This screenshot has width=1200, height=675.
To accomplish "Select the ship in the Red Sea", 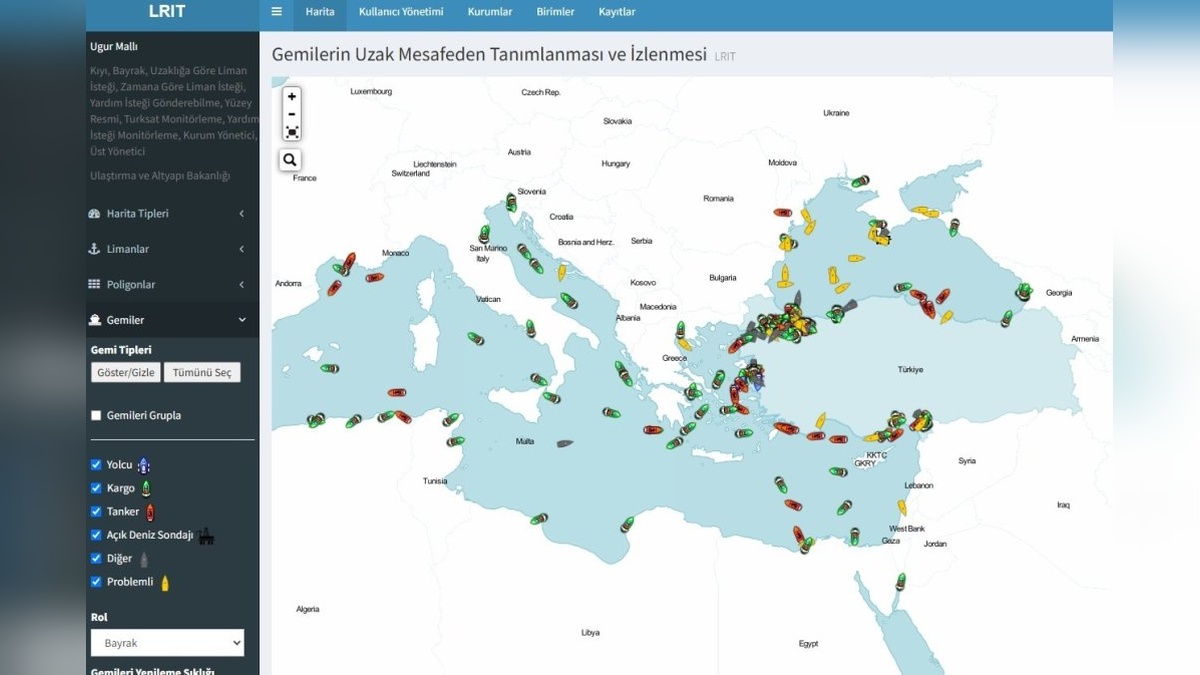I will (x=900, y=581).
